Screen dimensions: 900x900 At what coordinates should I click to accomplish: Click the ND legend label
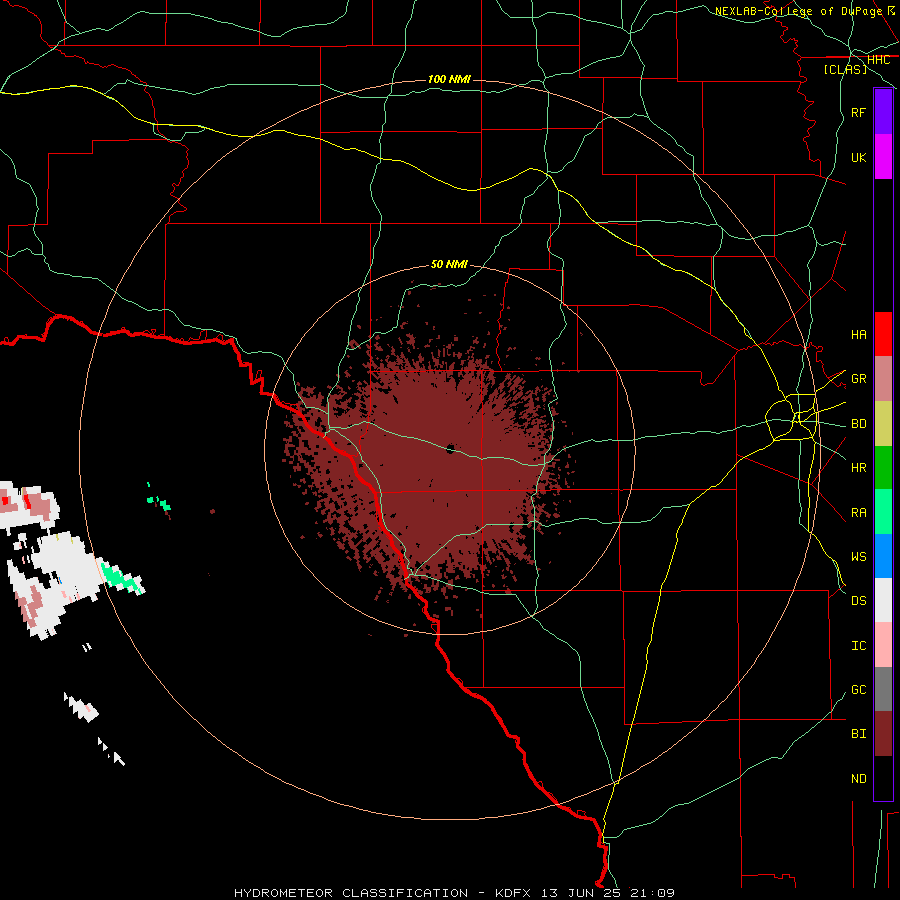[x=858, y=778]
